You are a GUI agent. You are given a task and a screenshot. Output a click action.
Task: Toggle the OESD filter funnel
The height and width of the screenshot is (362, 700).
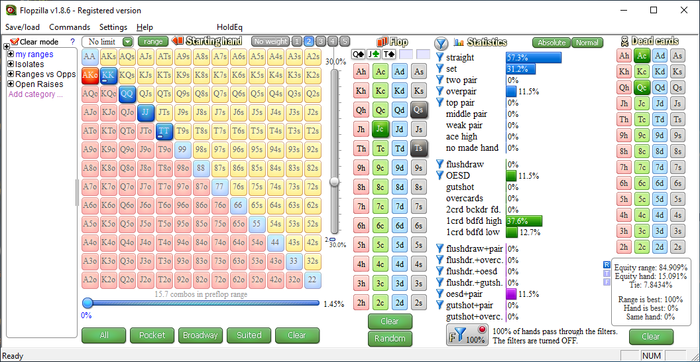pyautogui.click(x=440, y=175)
